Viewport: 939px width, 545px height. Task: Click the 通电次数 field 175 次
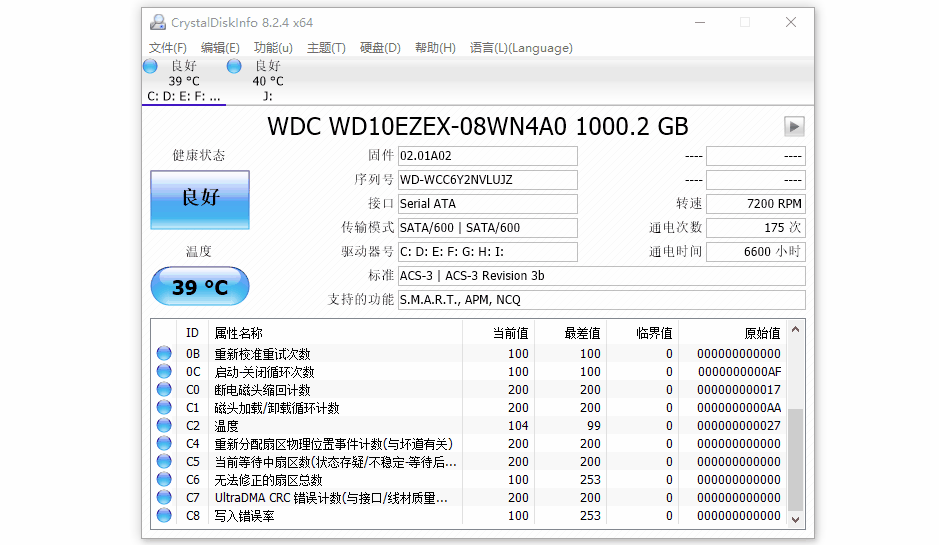[756, 228]
